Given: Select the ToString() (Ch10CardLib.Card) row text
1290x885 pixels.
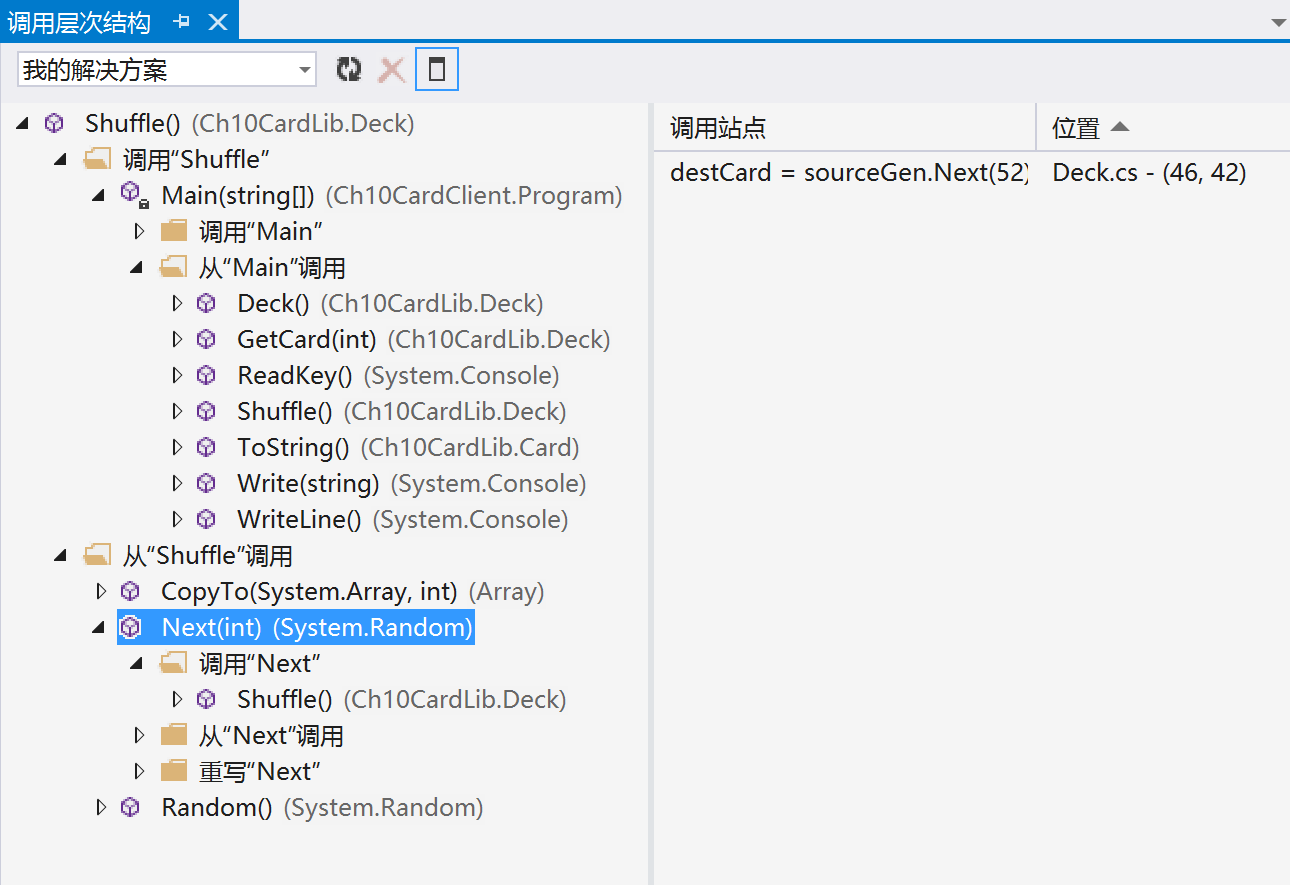Looking at the screenshot, I should click(408, 447).
